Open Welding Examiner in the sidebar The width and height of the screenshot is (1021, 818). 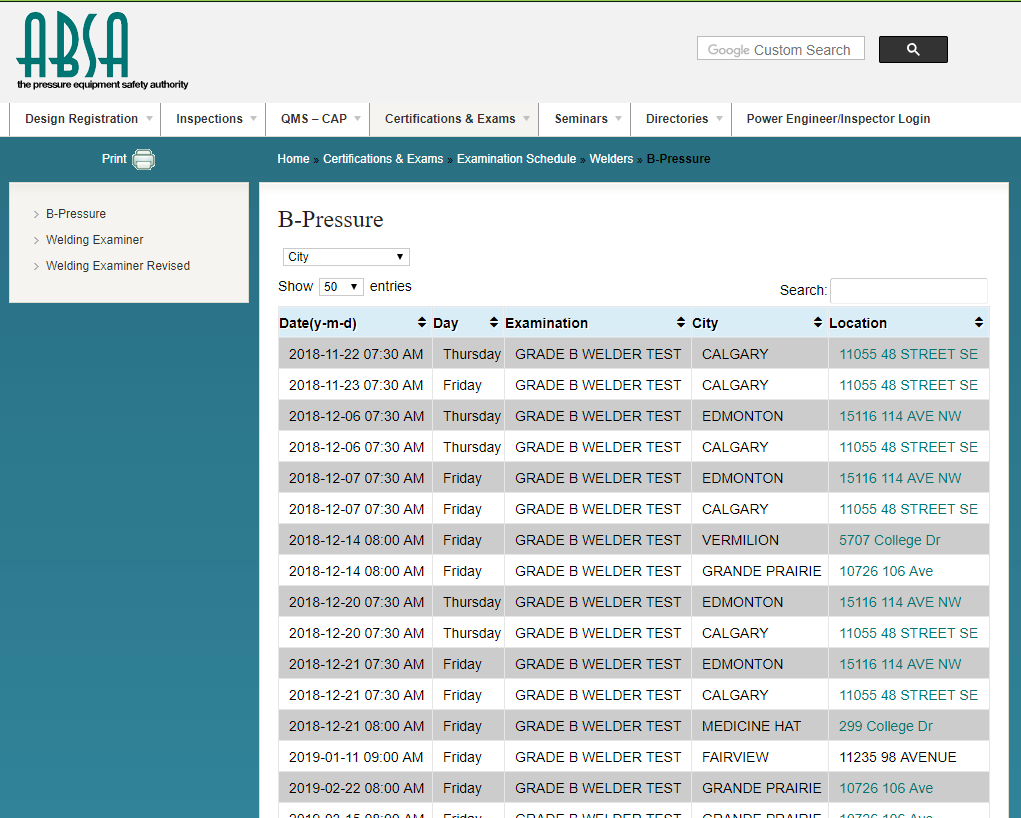click(94, 240)
